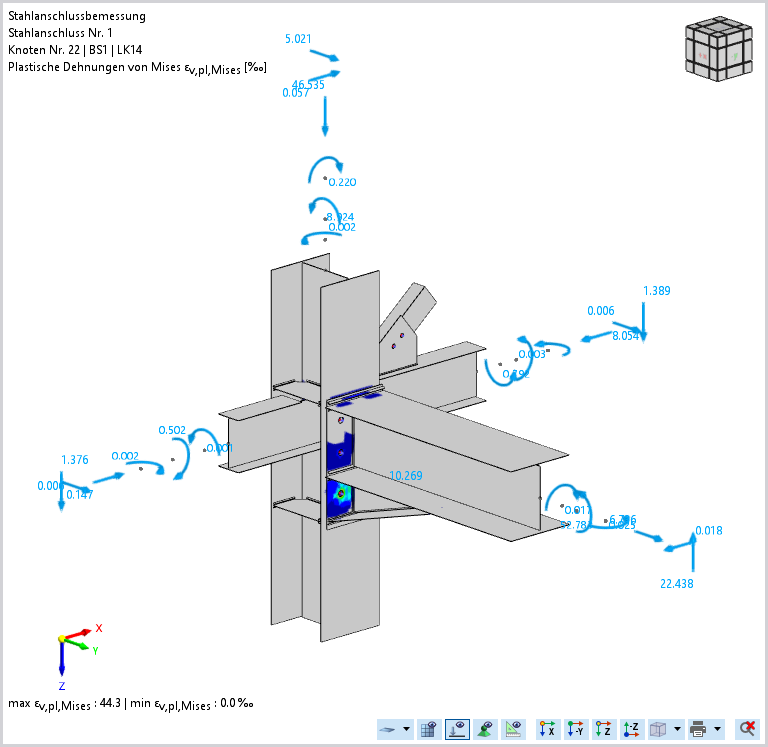Toggle supports visibility eye button
Image resolution: width=768 pixels, height=747 pixels.
[486, 729]
